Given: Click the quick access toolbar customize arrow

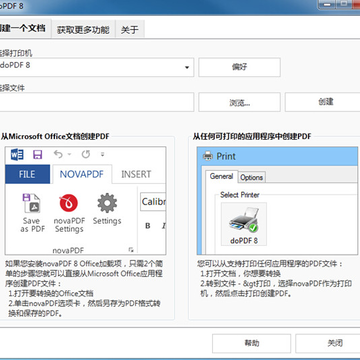Looking at the screenshot, I should coord(103,154).
